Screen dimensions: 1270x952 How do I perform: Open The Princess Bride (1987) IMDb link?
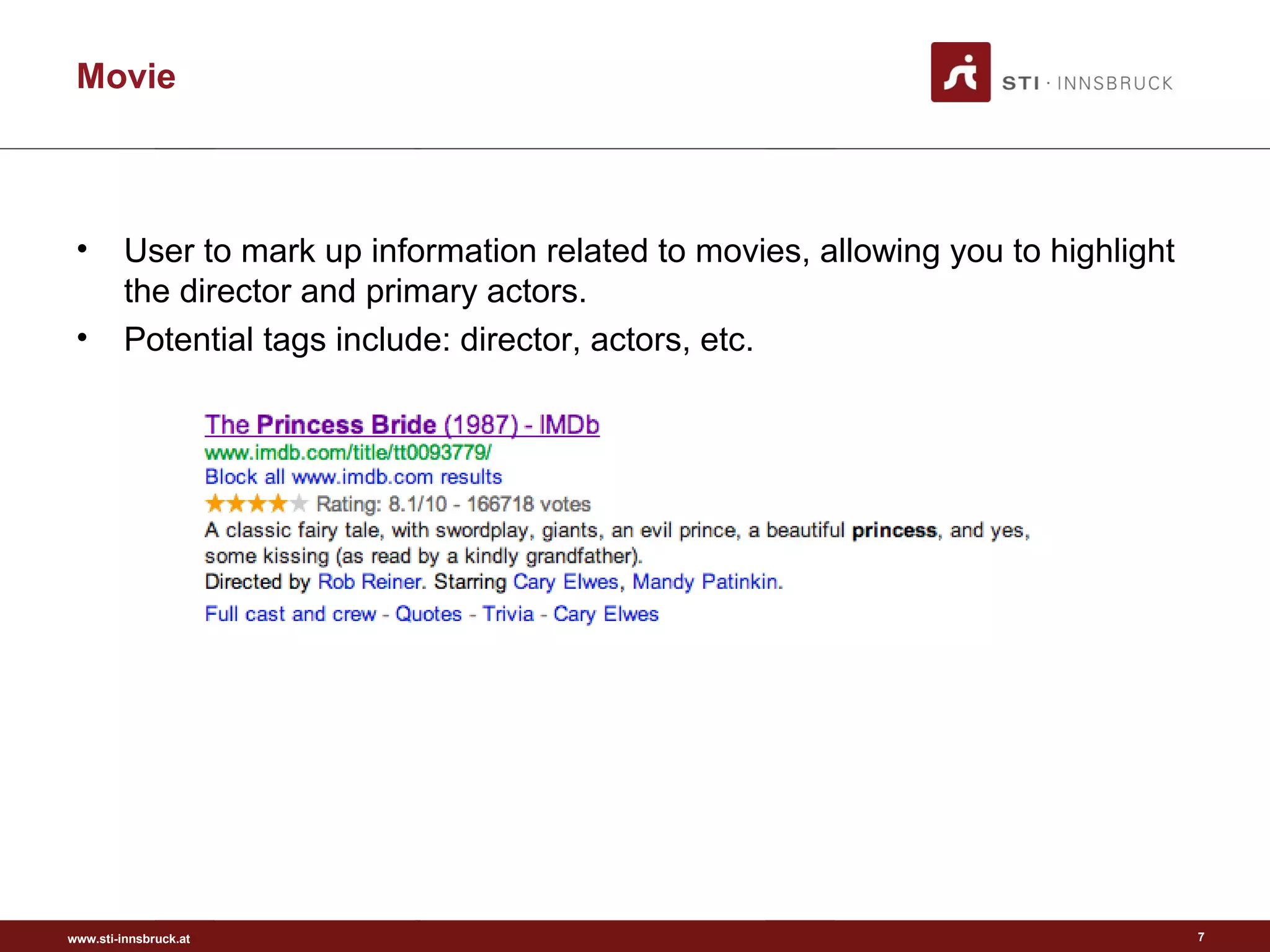pos(402,425)
